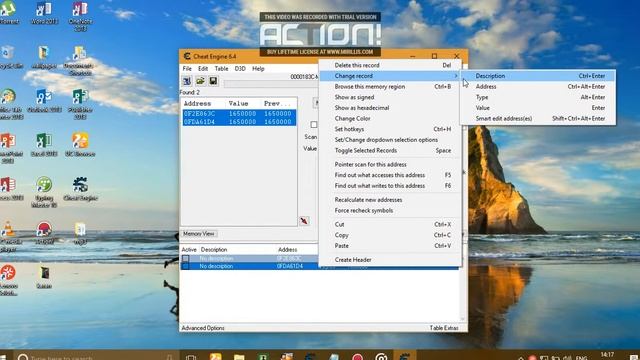640x360 pixels.
Task: Select Description in Change record submenu
Action: point(538,76)
